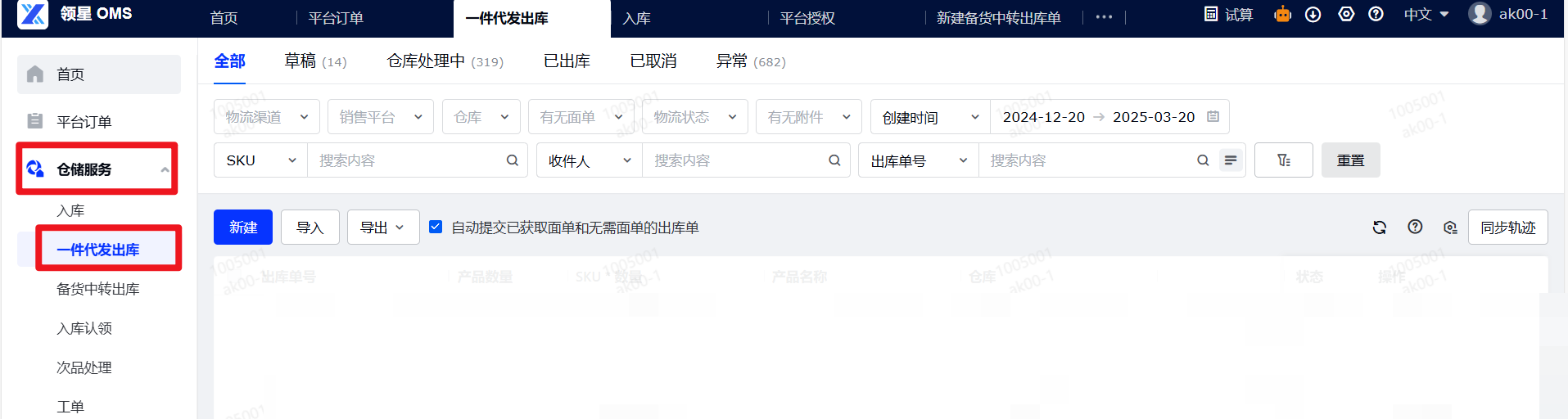
Task: Click the 重置 reset button
Action: [1351, 160]
